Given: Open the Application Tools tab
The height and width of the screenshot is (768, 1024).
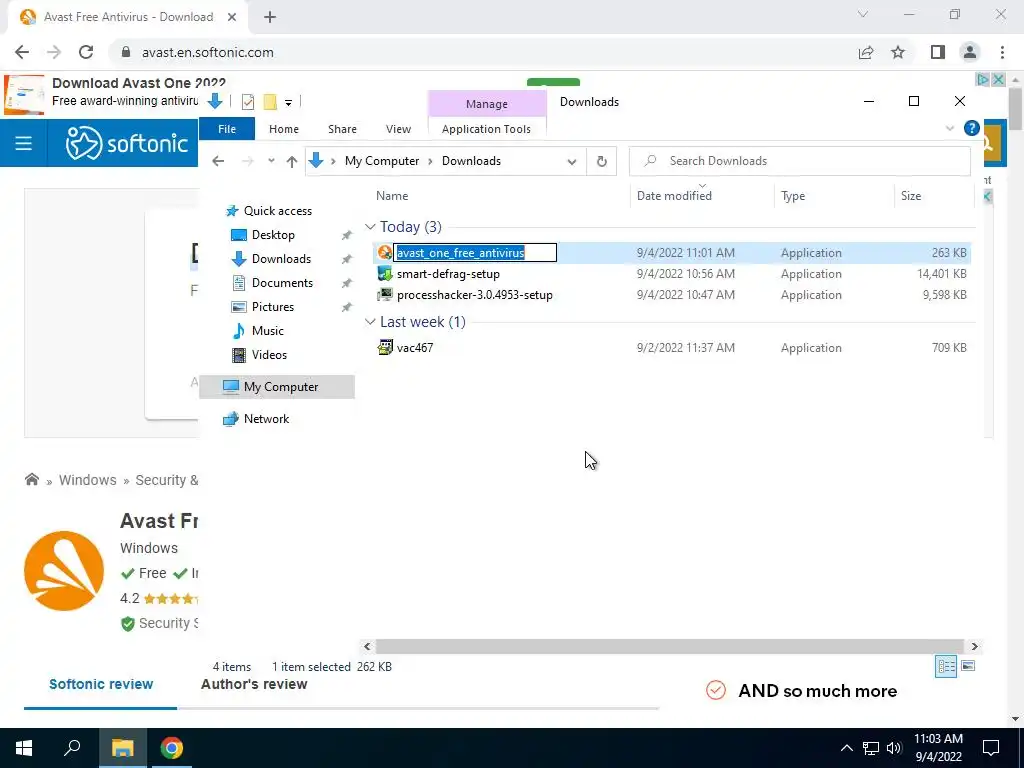Looking at the screenshot, I should click(486, 129).
